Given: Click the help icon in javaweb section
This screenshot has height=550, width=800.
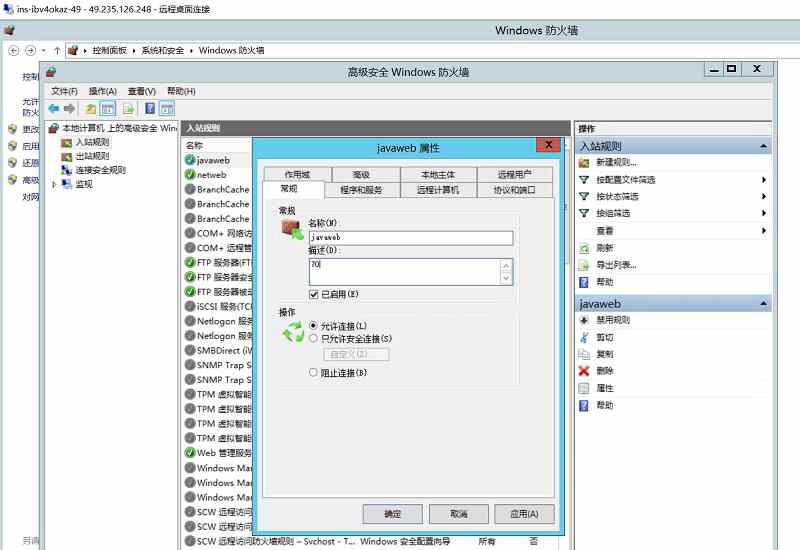Looking at the screenshot, I should point(584,405).
